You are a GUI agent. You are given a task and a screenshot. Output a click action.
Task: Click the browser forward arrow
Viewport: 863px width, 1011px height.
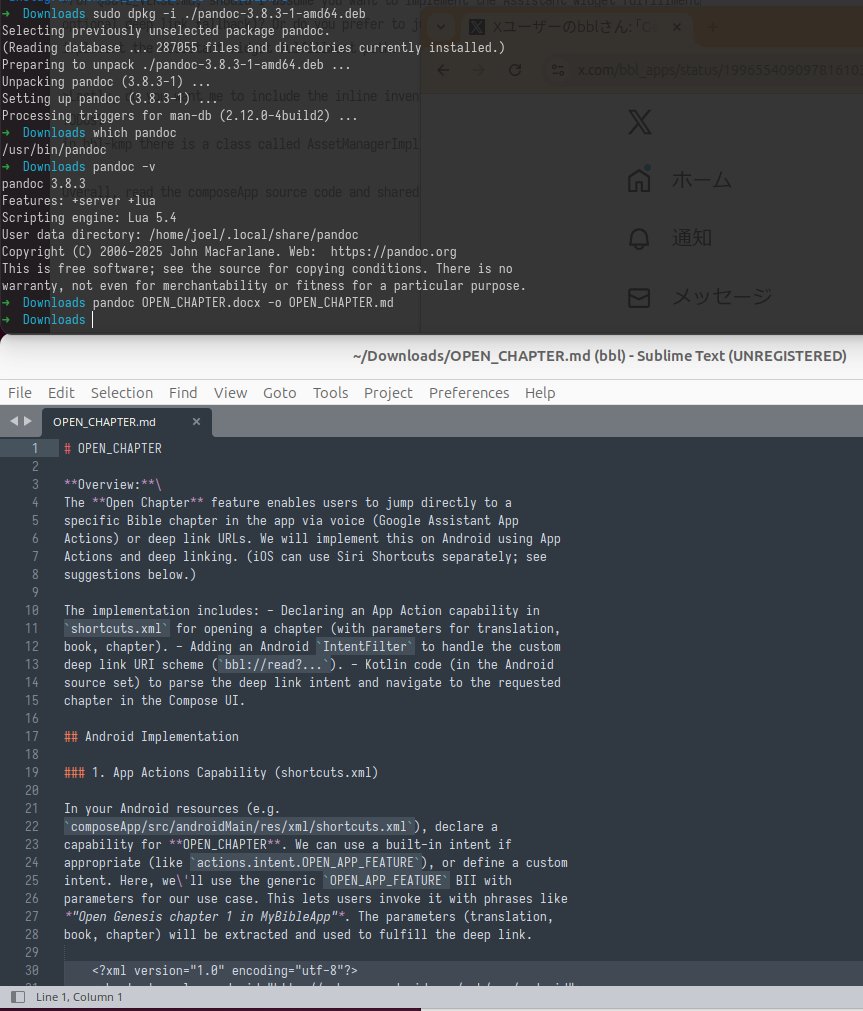tap(479, 70)
